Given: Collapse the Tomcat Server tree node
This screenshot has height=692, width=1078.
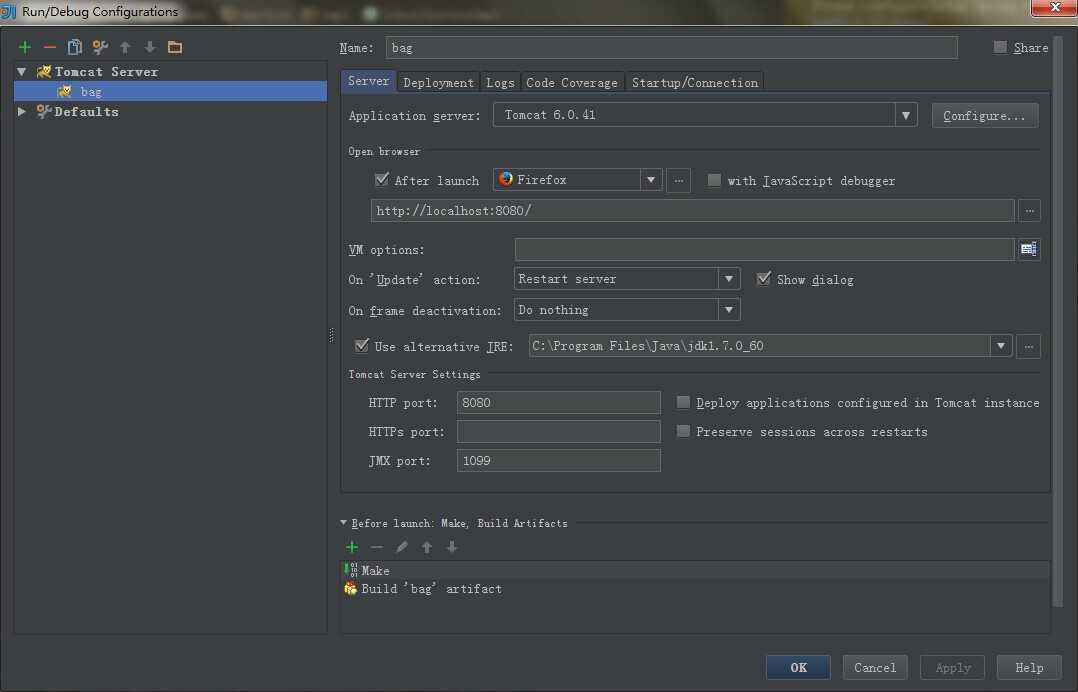Looking at the screenshot, I should [22, 71].
